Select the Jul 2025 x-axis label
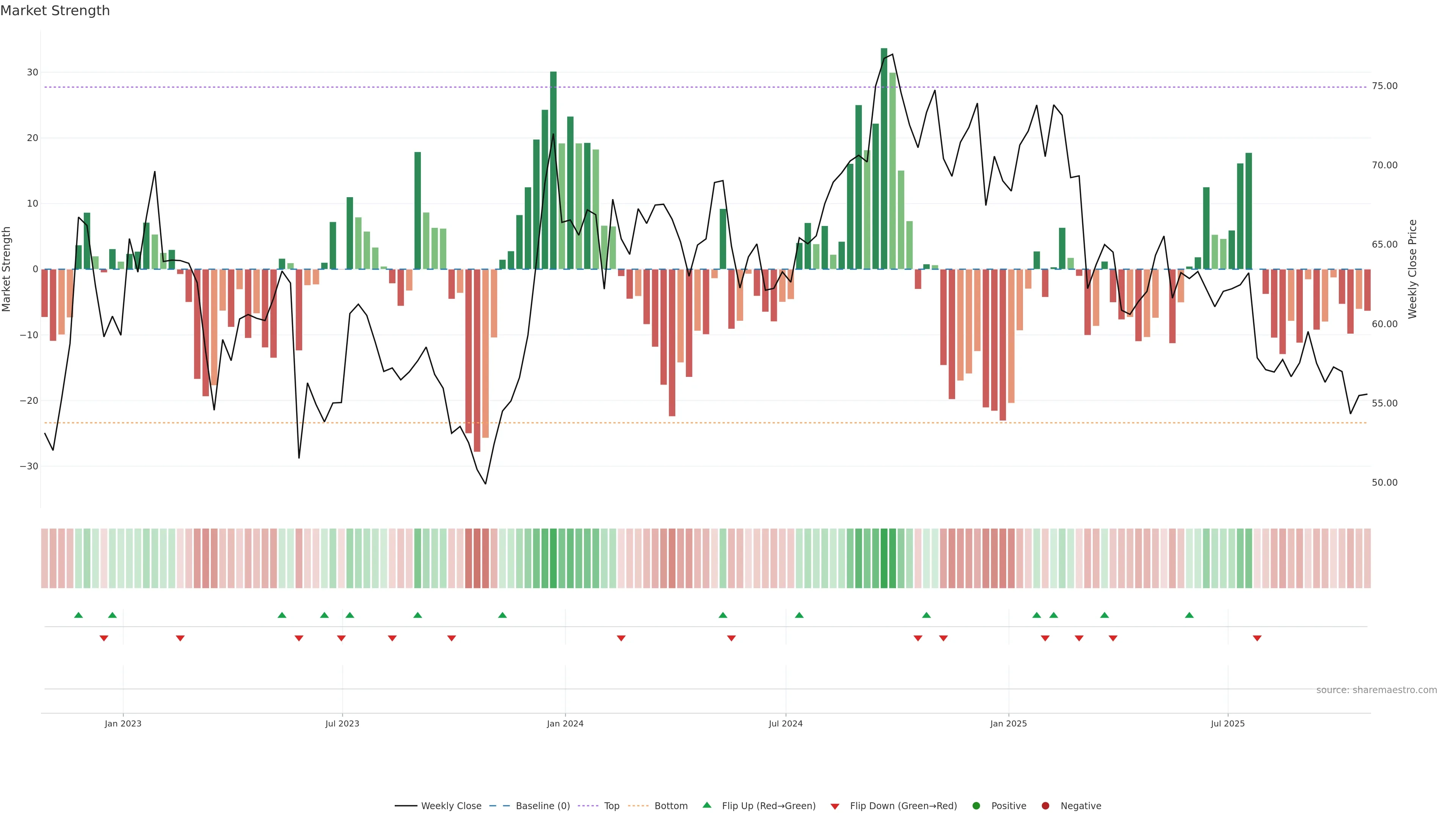Viewport: 1456px width, 819px height. (1227, 723)
